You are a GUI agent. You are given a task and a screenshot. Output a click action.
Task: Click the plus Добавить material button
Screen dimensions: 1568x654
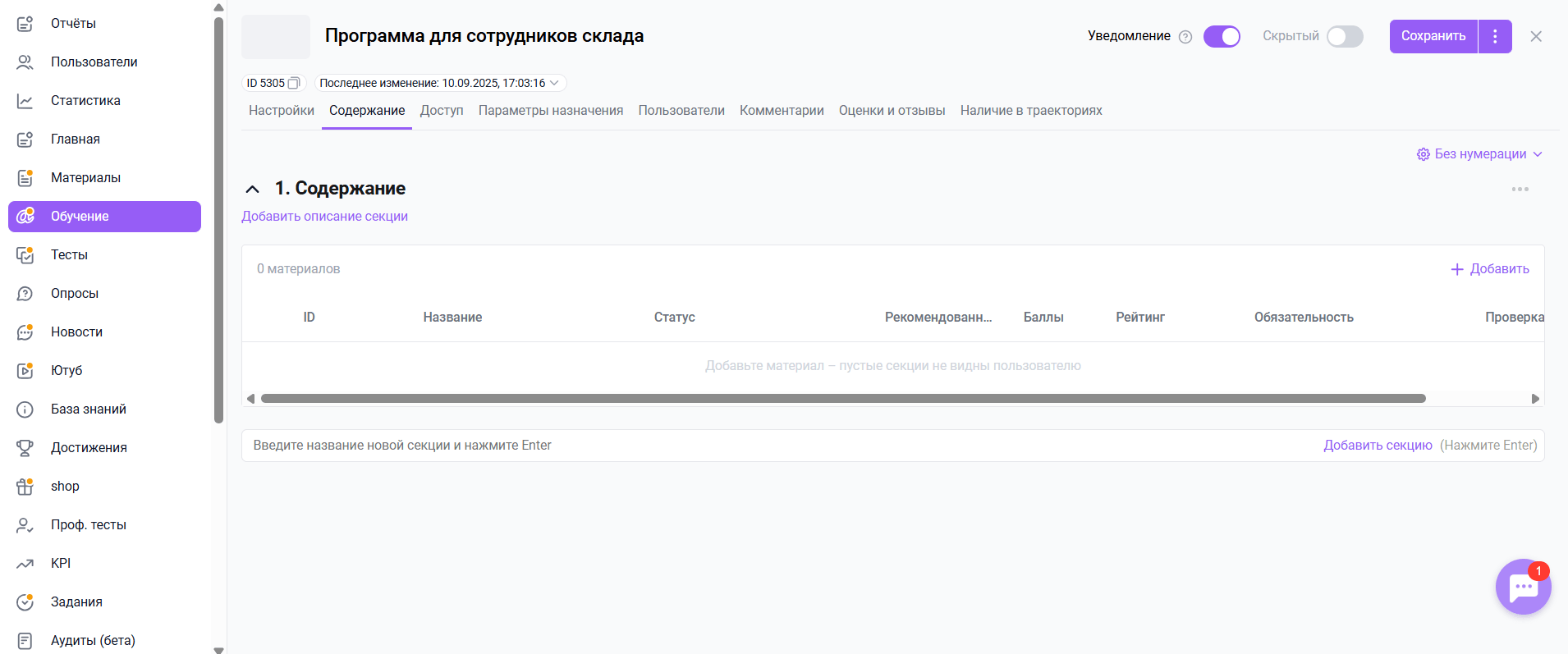(1489, 269)
